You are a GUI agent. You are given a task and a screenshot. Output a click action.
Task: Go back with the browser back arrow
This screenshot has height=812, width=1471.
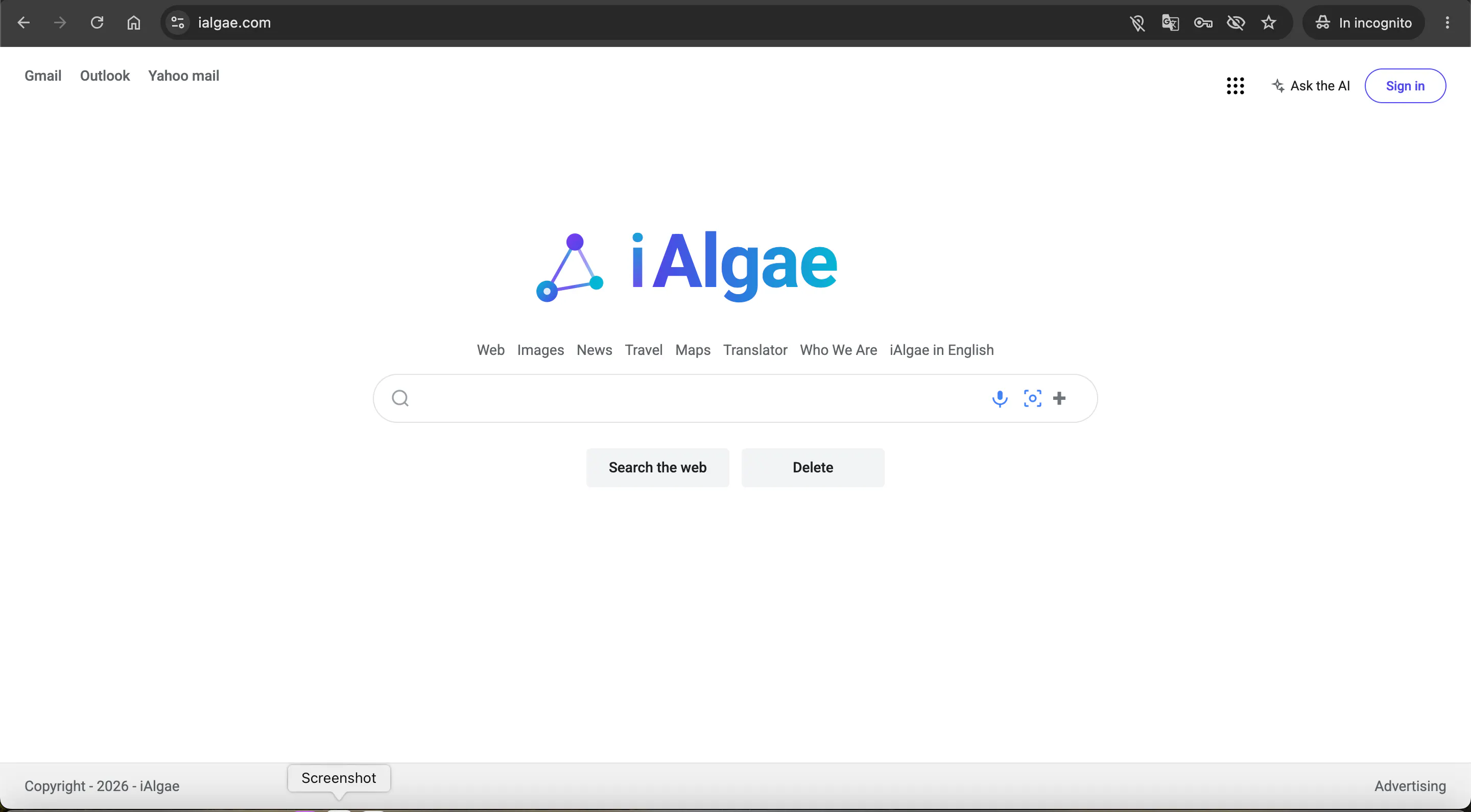pyautogui.click(x=23, y=23)
